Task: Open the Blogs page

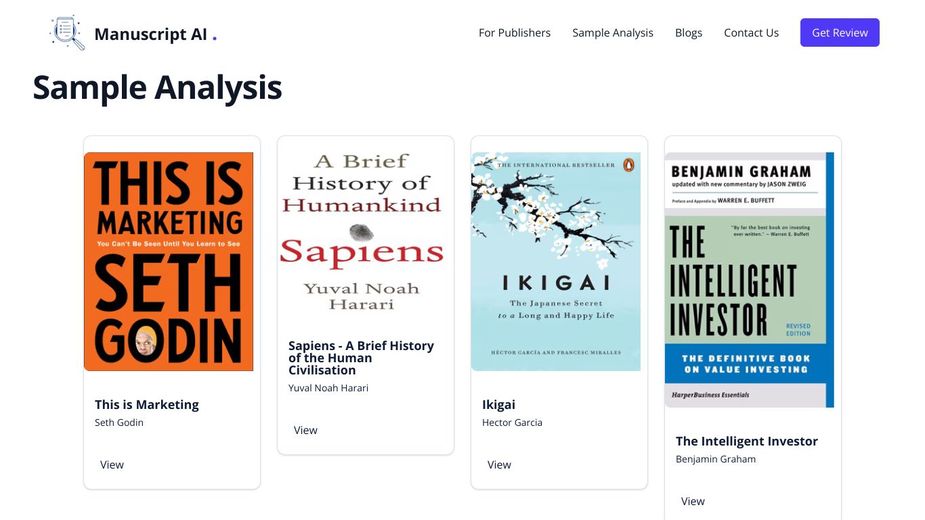Action: click(688, 33)
